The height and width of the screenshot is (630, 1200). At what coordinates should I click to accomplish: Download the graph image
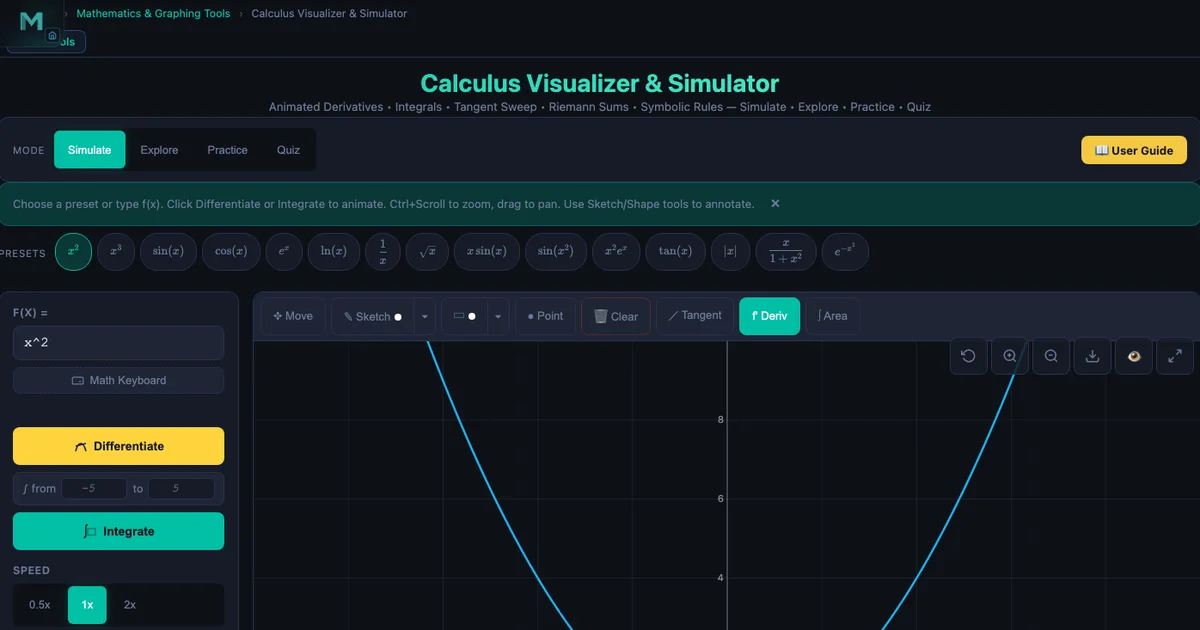[x=1092, y=356]
